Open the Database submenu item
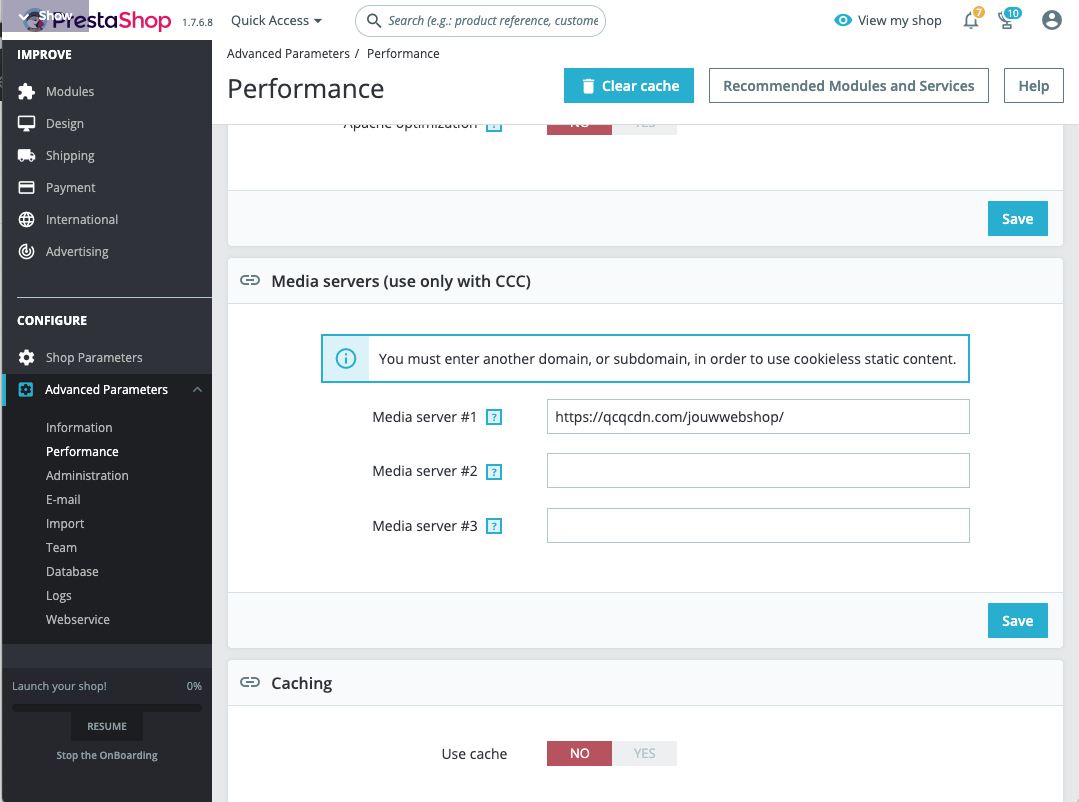The height and width of the screenshot is (802, 1079). coord(72,571)
